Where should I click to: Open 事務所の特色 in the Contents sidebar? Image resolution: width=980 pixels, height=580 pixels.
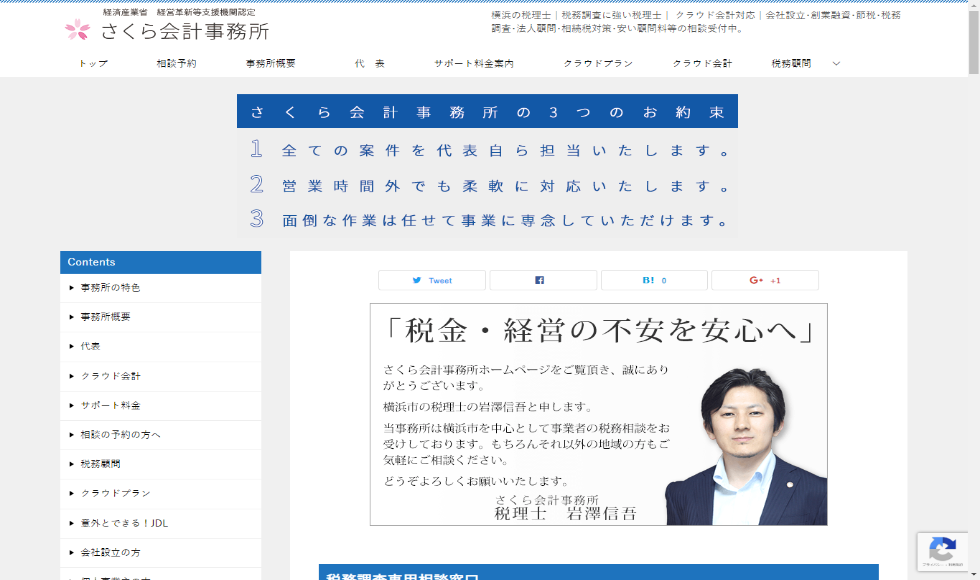coord(161,288)
